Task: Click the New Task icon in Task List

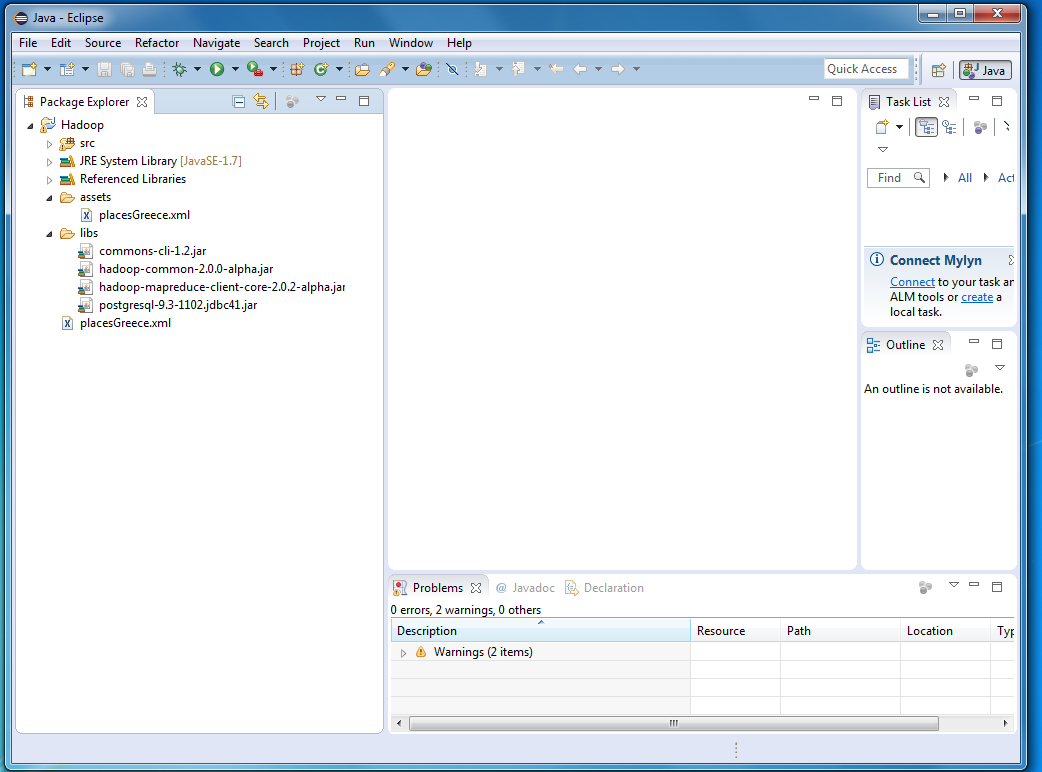Action: pyautogui.click(x=882, y=127)
